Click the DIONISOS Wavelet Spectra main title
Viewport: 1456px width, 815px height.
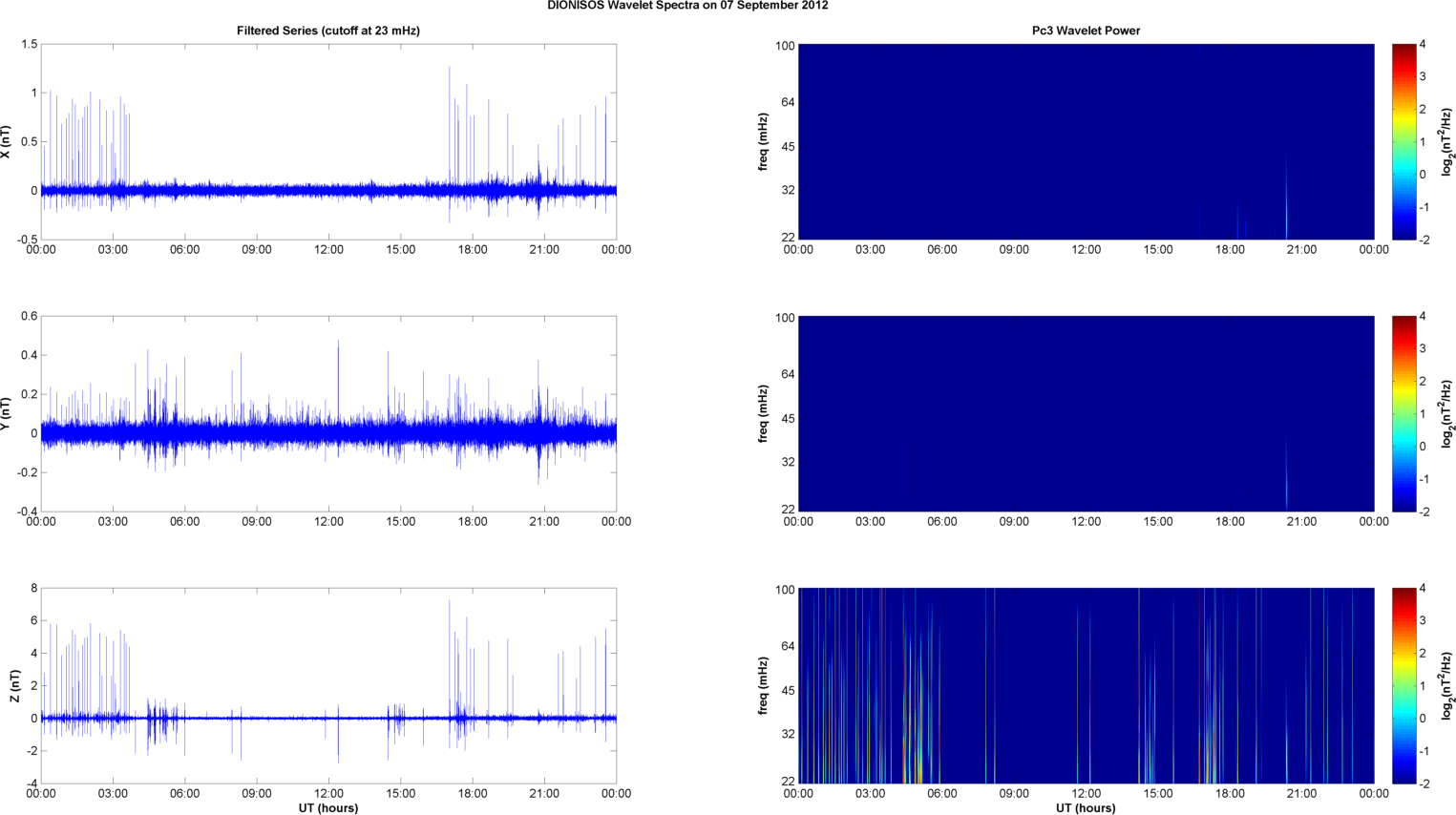pos(687,6)
